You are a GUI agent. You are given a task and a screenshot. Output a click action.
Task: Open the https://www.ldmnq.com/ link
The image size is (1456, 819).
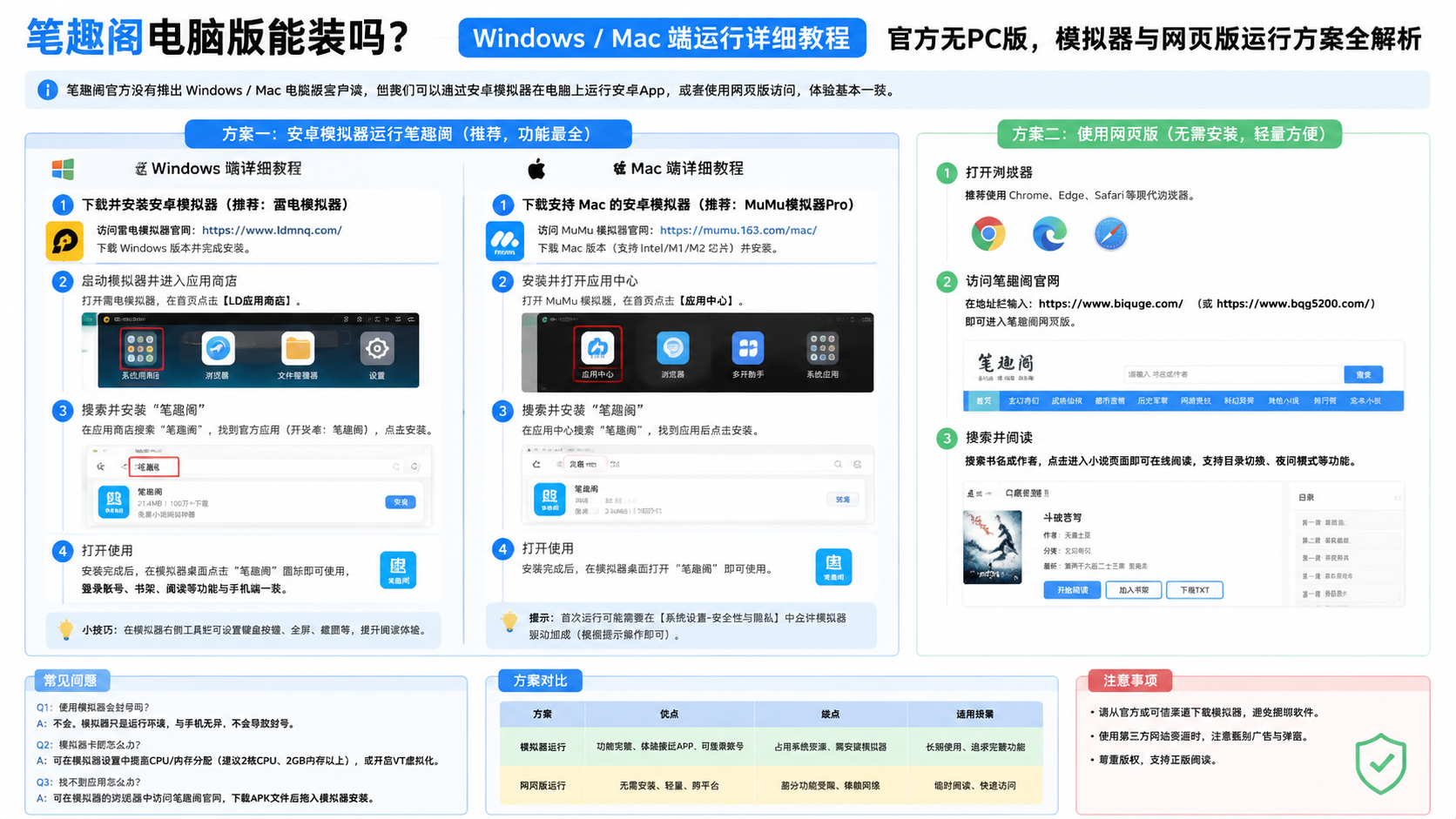(x=272, y=231)
